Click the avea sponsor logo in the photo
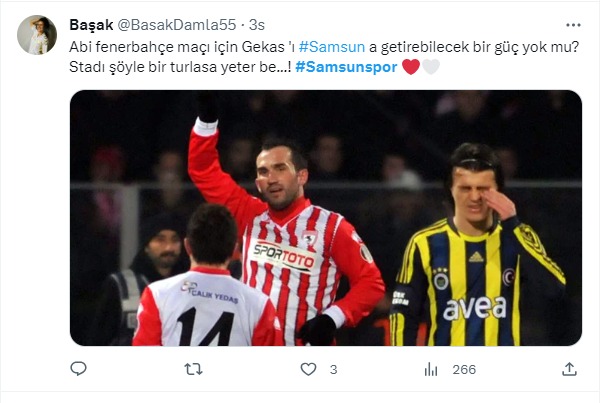This screenshot has width=607, height=403. pos(475,308)
